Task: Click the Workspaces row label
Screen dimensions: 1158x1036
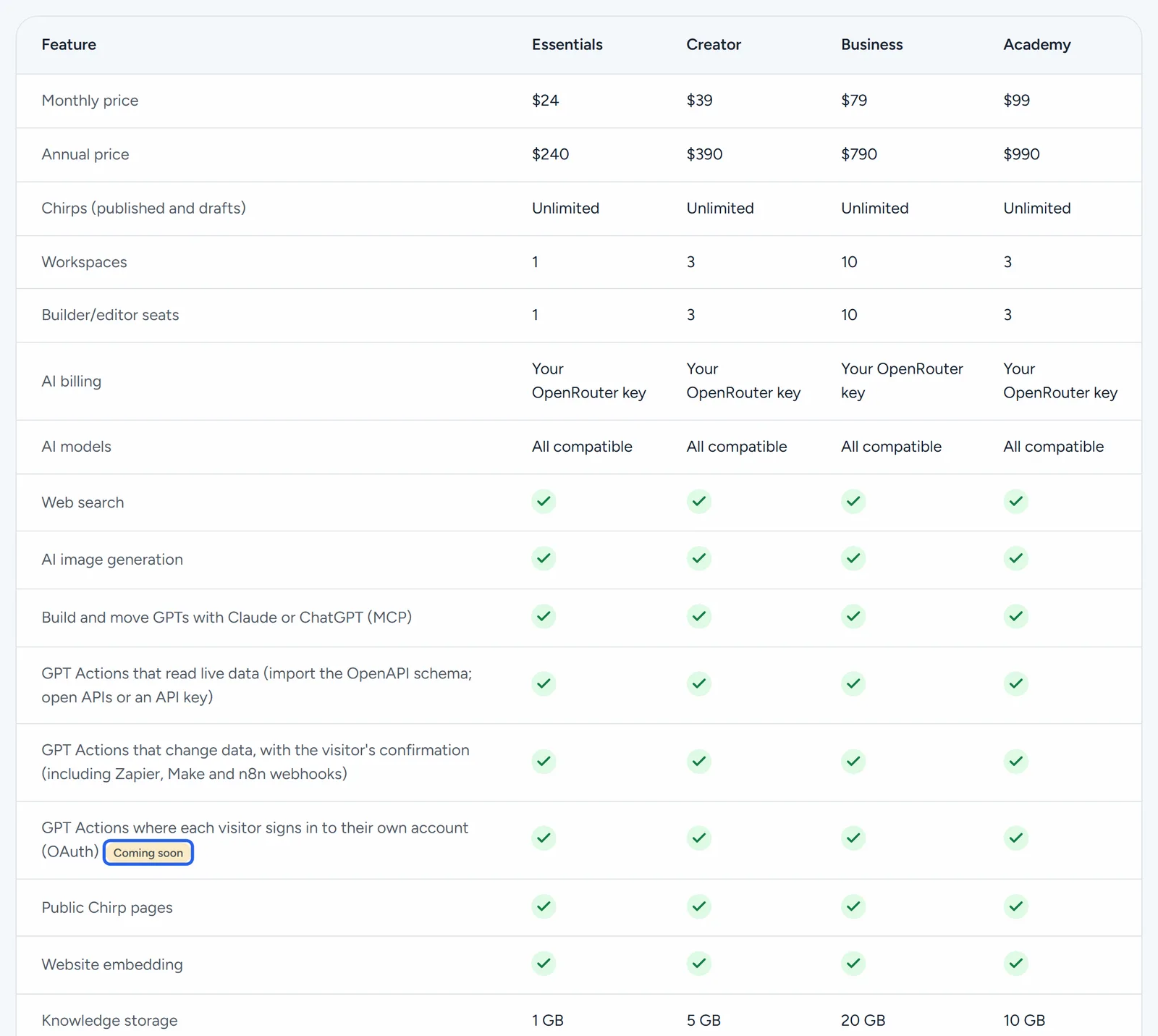Action: (x=84, y=262)
